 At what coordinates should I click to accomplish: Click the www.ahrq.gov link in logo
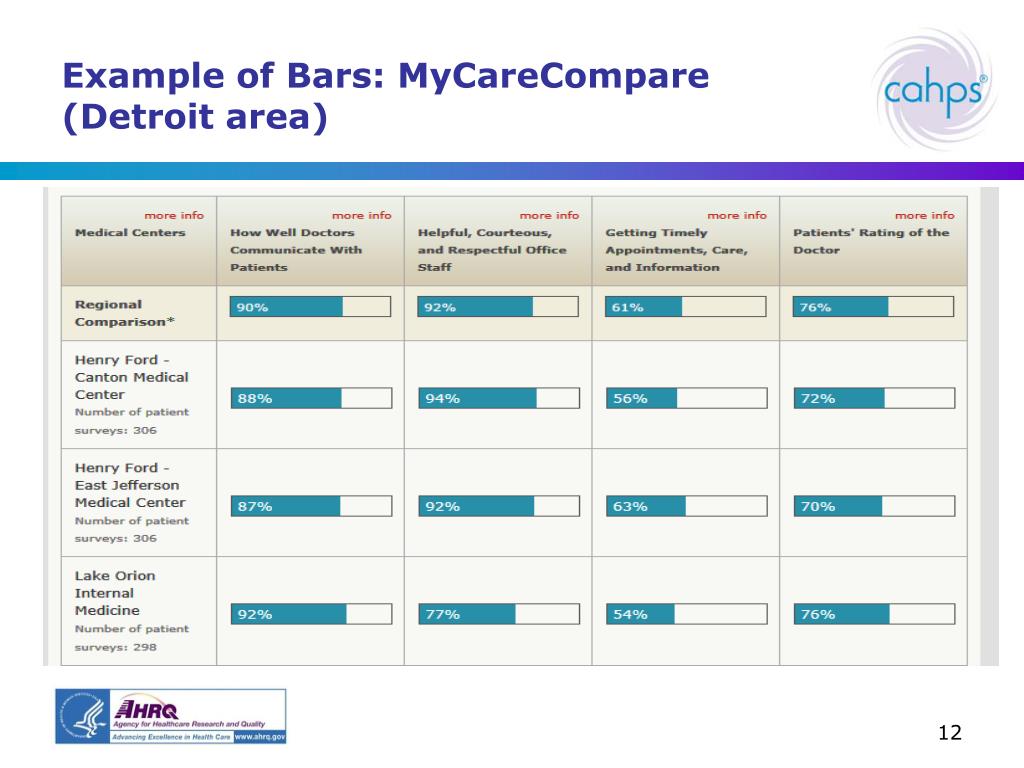coord(260,737)
